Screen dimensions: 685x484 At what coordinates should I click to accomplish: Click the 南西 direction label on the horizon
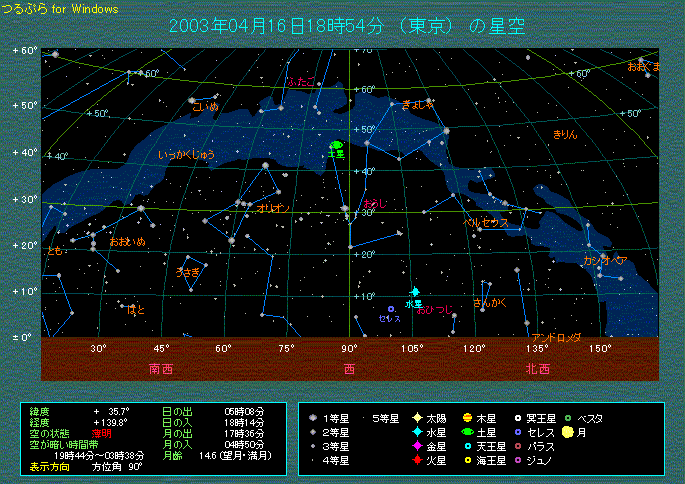[x=160, y=368]
